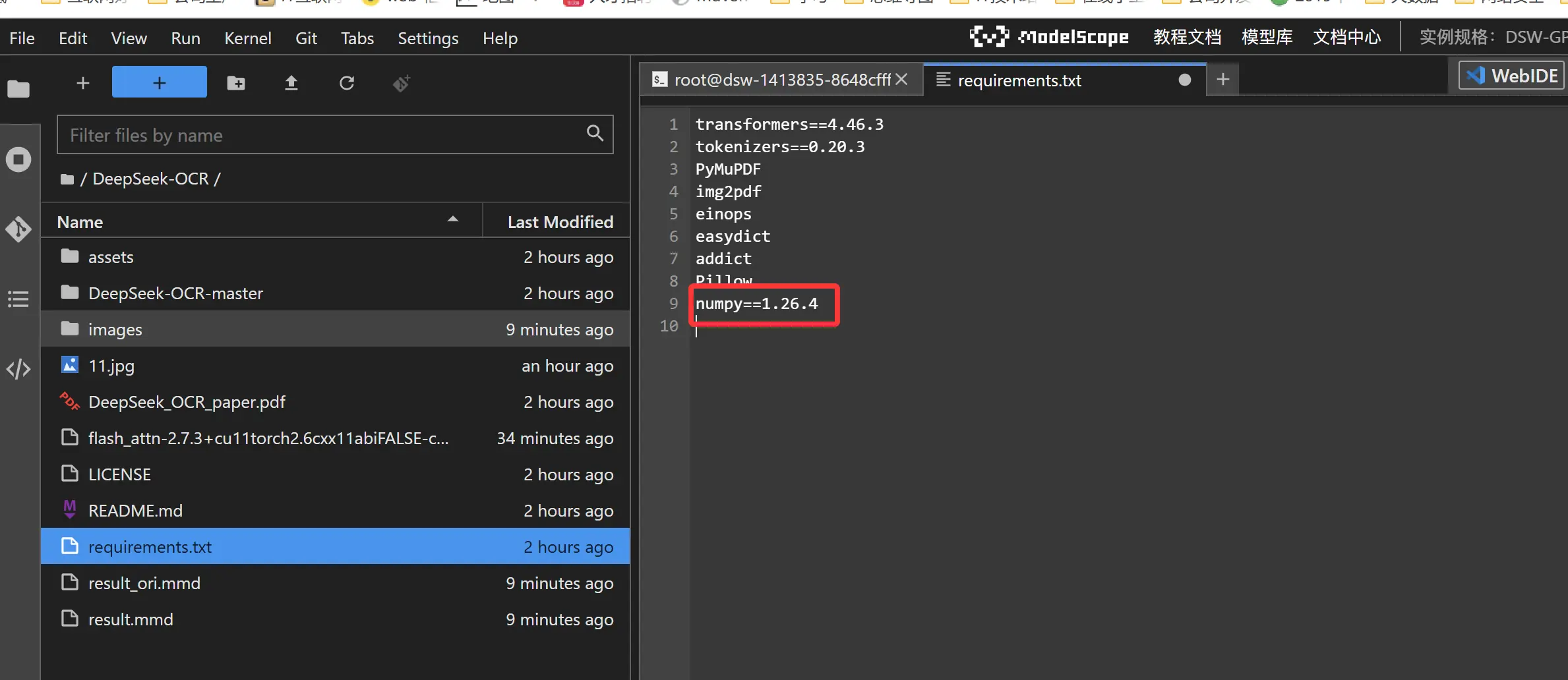
Task: Open the Settings menu
Action: coord(428,38)
